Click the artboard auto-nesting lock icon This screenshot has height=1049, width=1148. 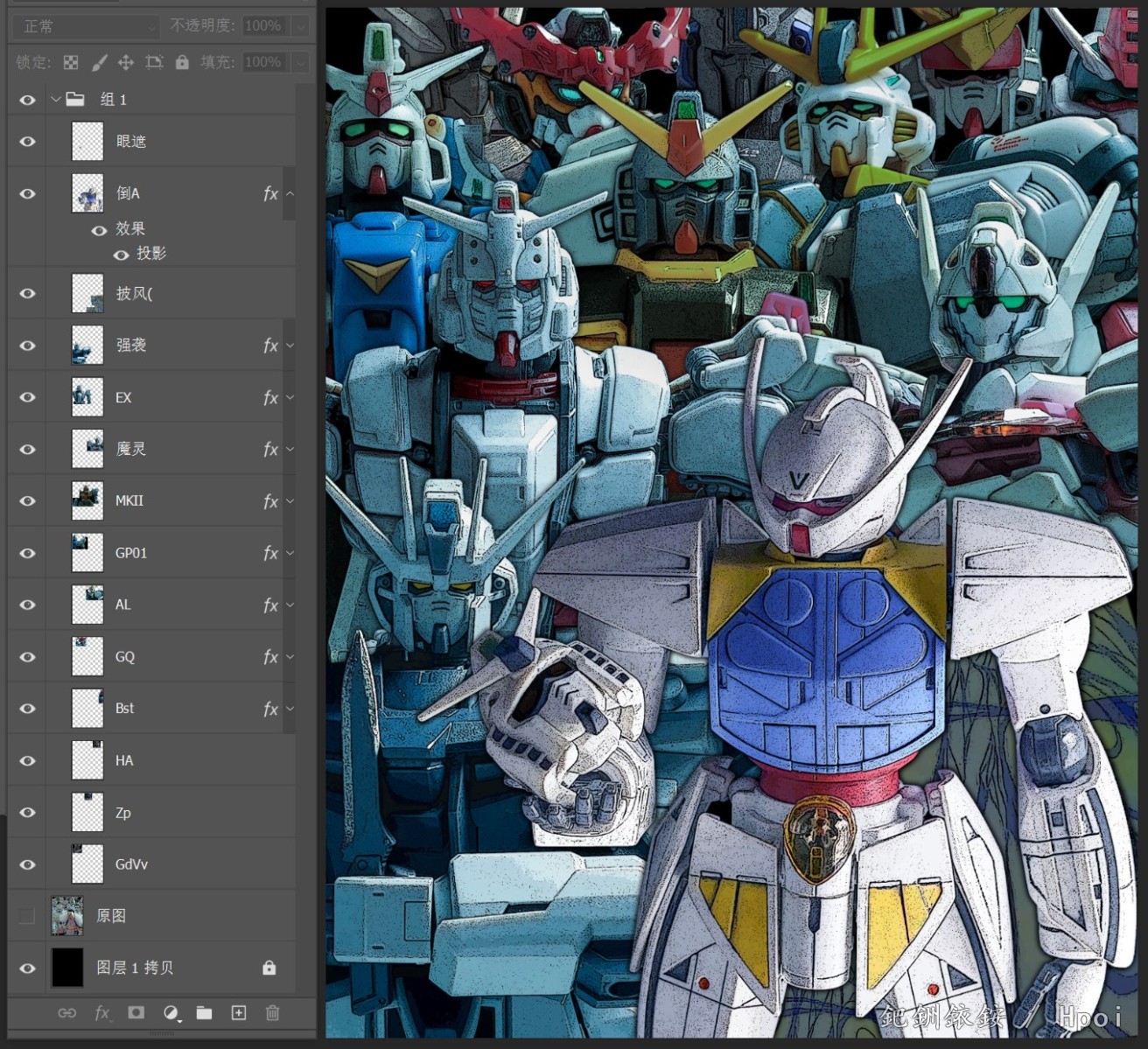point(154,62)
